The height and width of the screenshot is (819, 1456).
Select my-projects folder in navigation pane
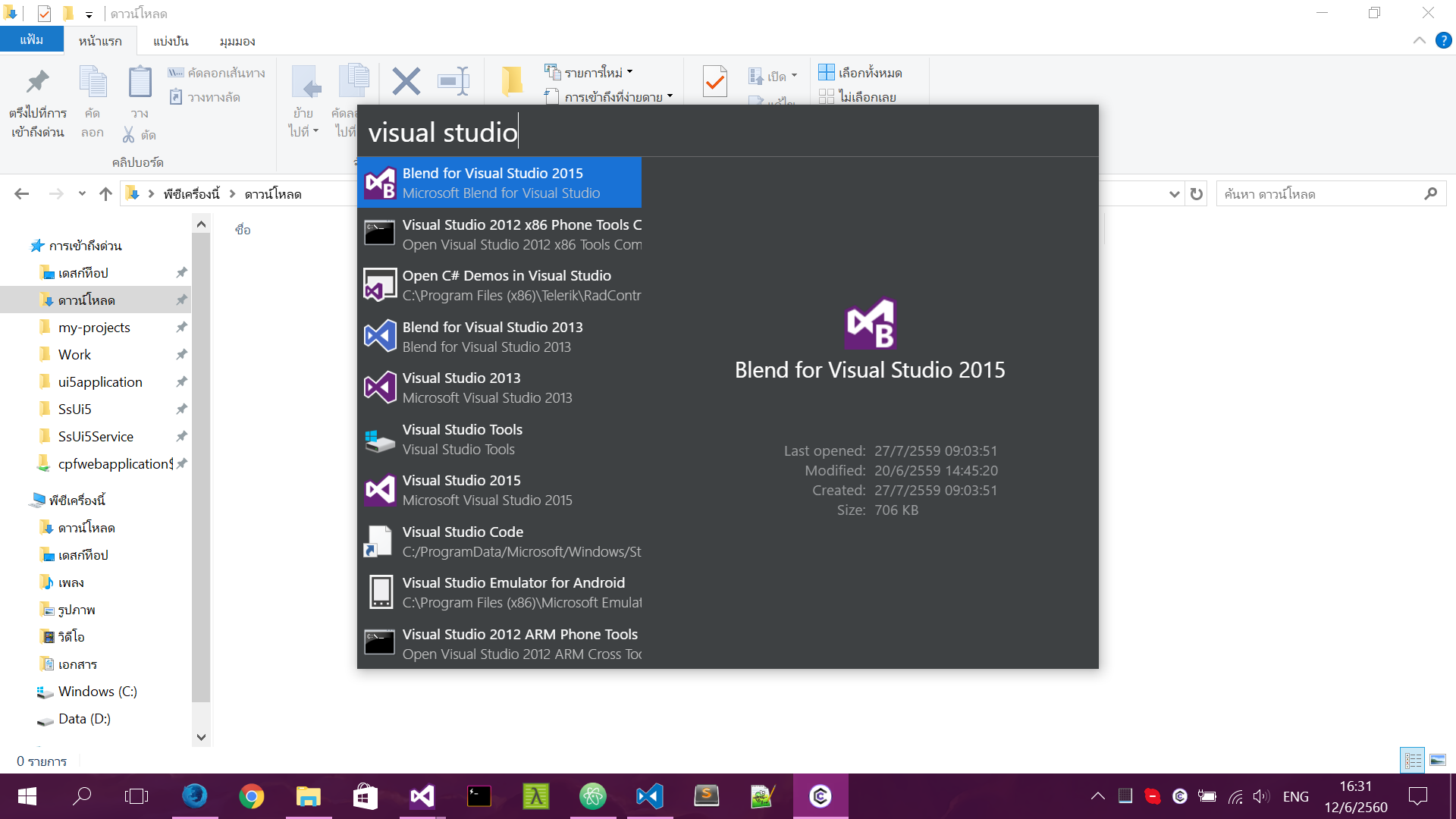[x=94, y=328]
